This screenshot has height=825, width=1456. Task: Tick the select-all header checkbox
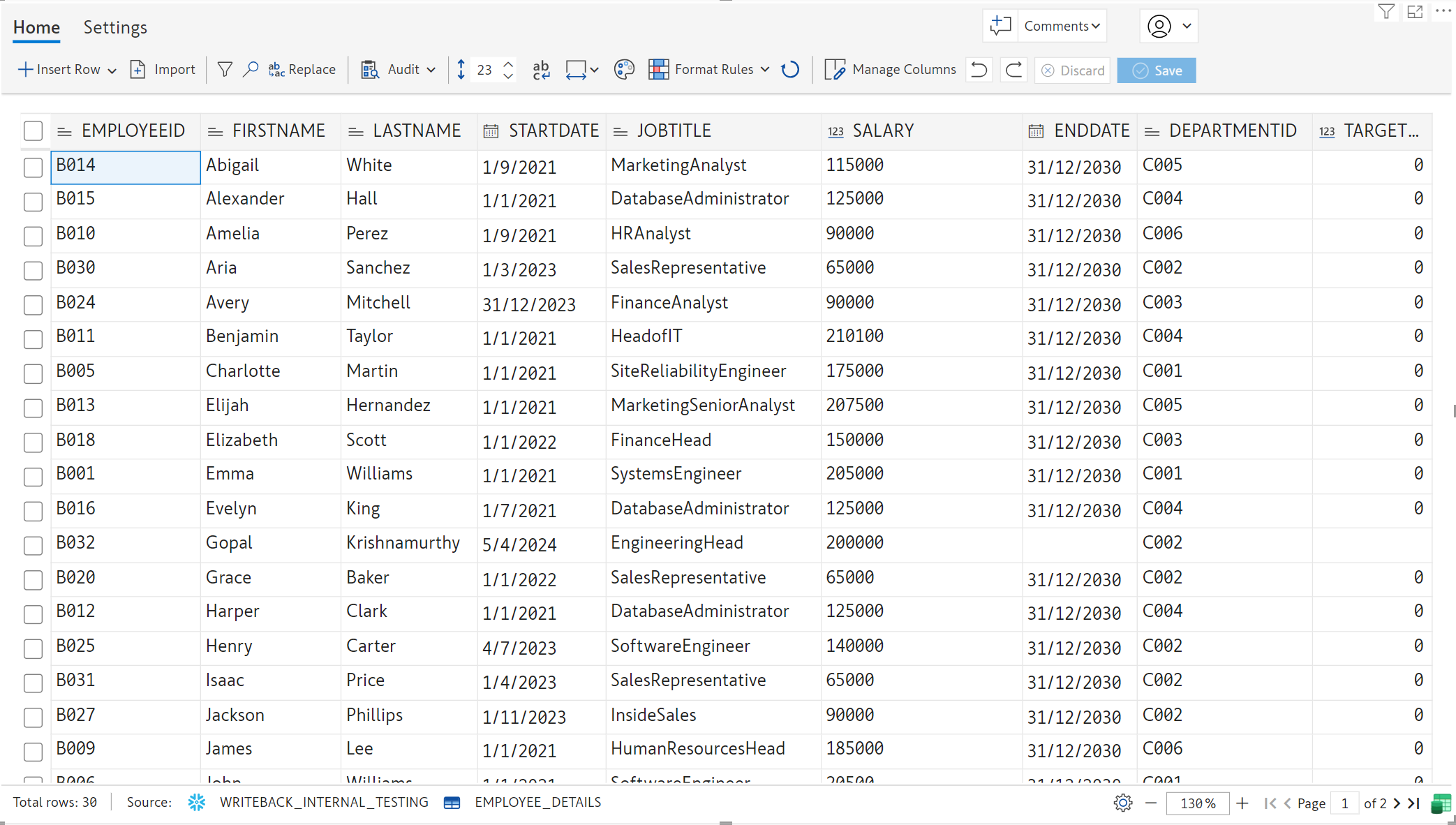pos(33,131)
